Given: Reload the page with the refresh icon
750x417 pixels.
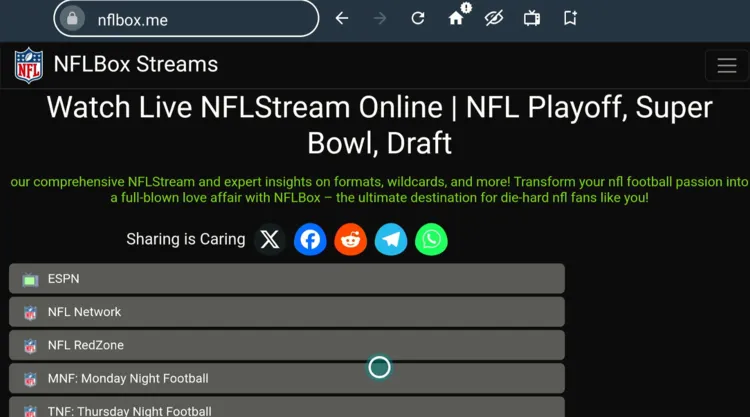Looking at the screenshot, I should click(418, 19).
